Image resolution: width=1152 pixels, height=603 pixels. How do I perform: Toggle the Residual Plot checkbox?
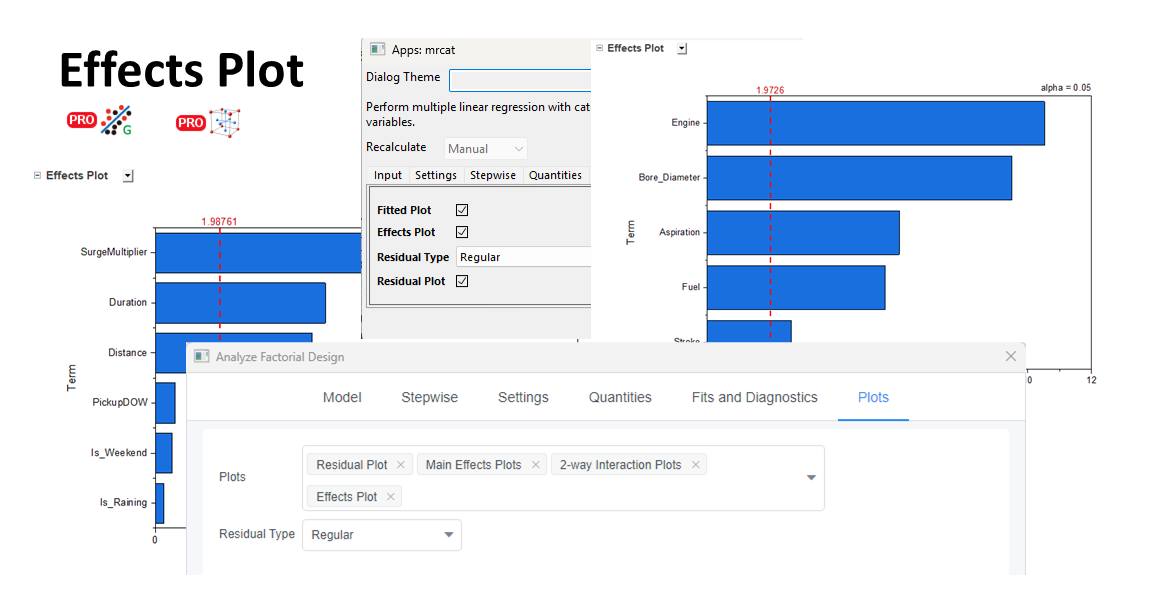pos(461,281)
